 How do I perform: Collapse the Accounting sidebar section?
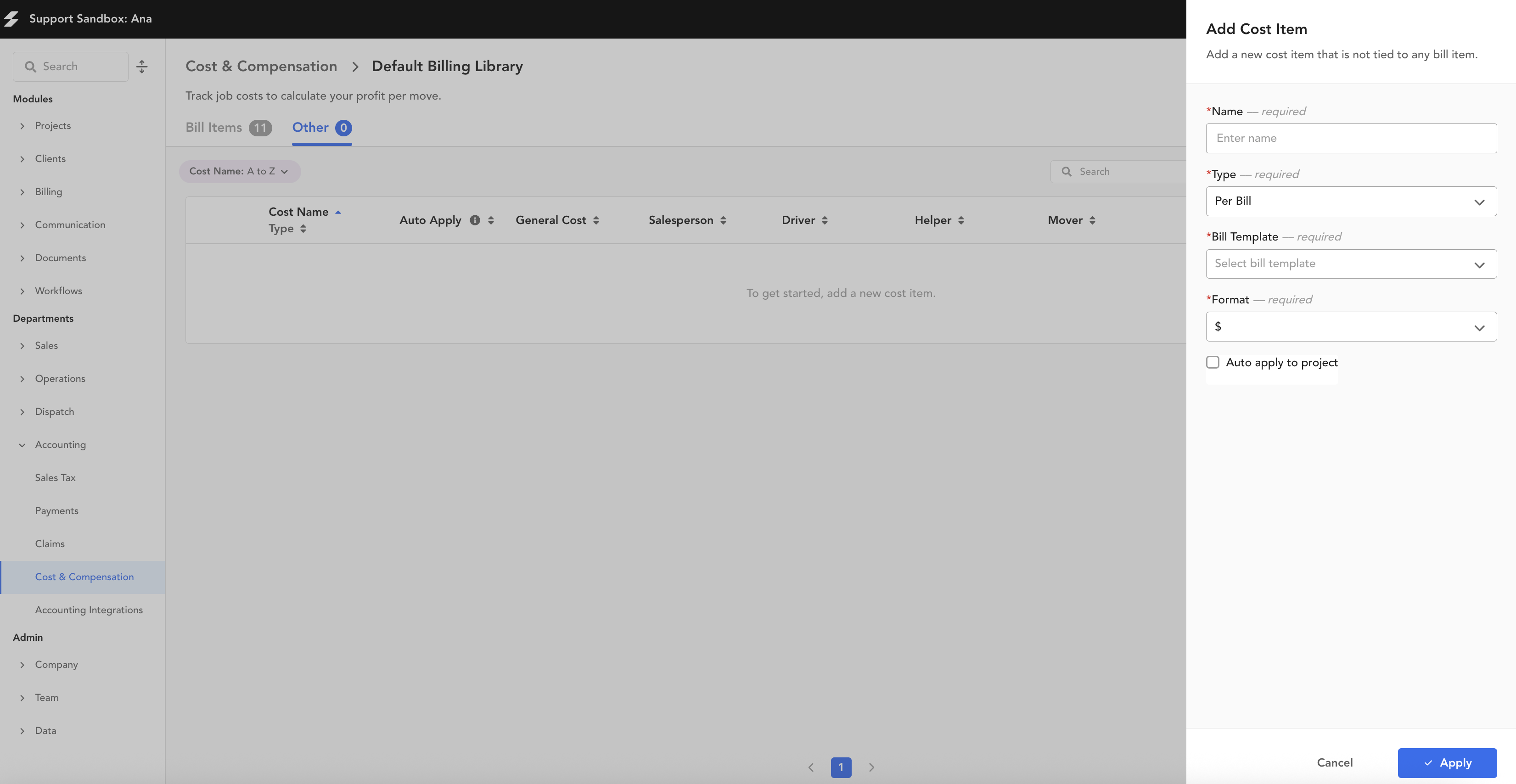[x=22, y=445]
